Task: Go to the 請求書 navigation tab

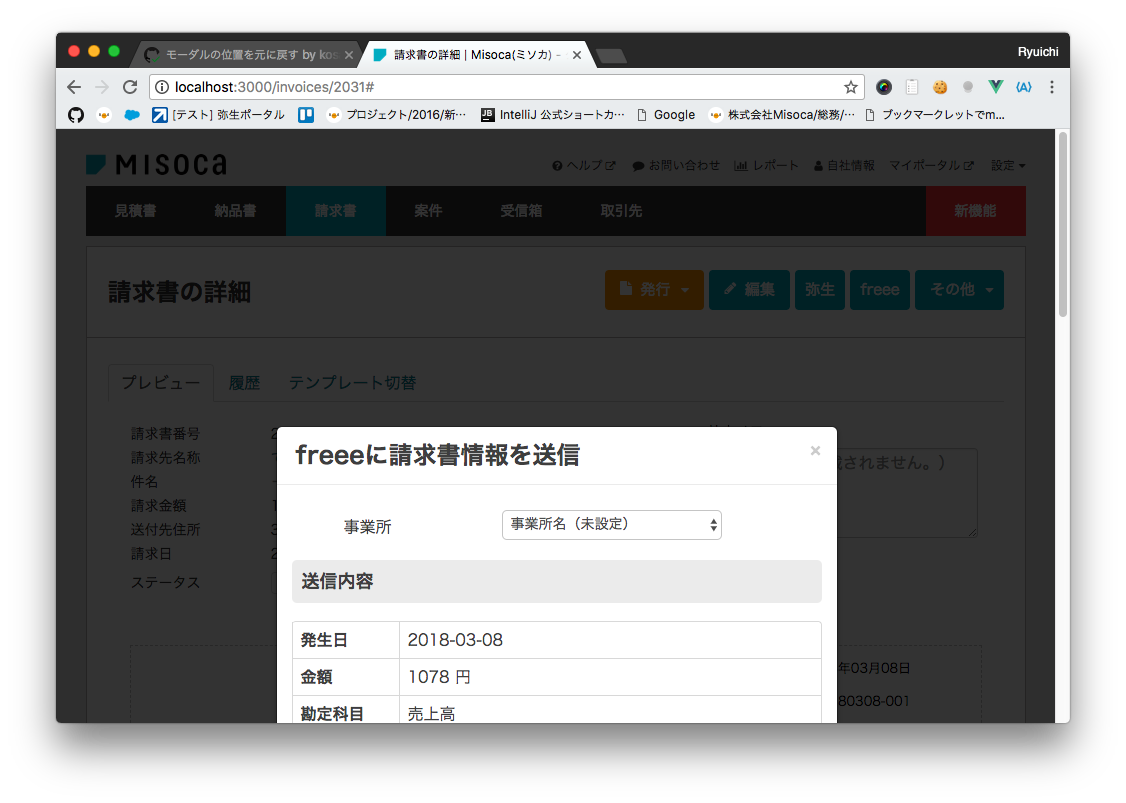Action: point(335,210)
